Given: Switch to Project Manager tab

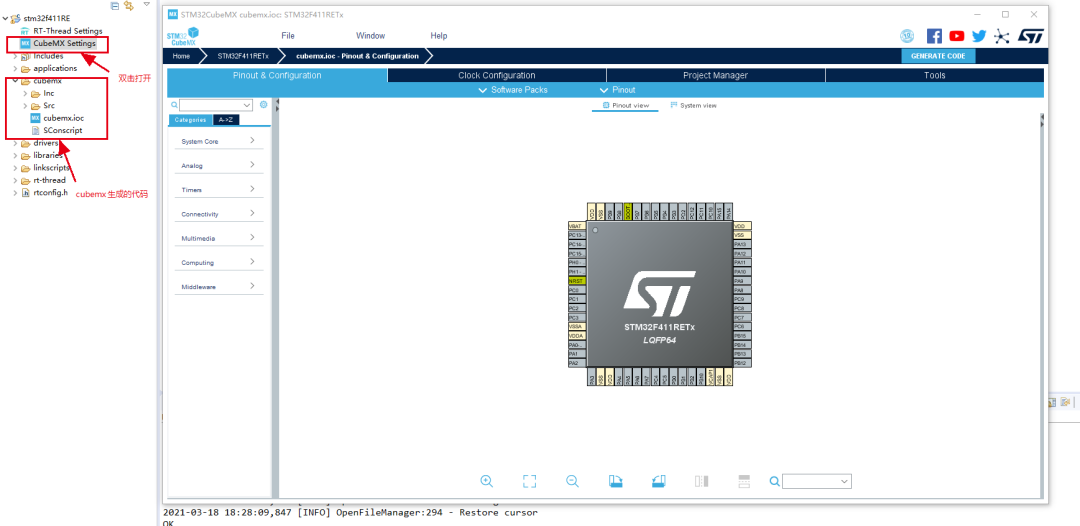Looking at the screenshot, I should pyautogui.click(x=715, y=76).
